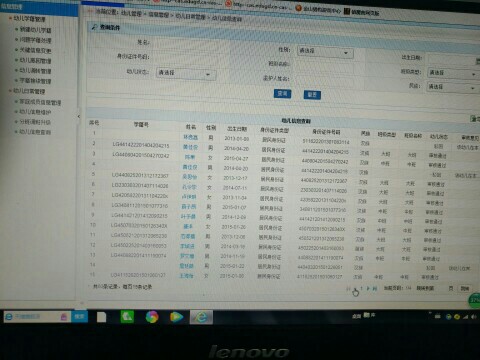
Task: Open the media player taskbar icon
Action: 176,317
